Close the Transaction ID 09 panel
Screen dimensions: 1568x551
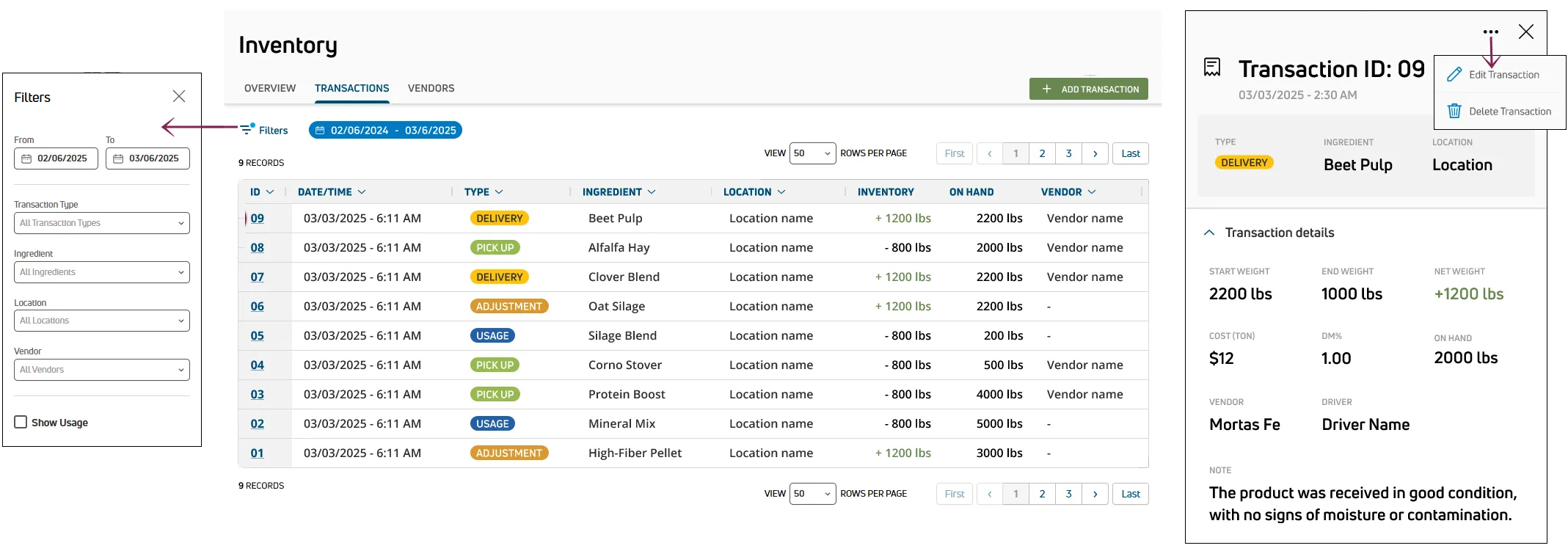[x=1526, y=32]
